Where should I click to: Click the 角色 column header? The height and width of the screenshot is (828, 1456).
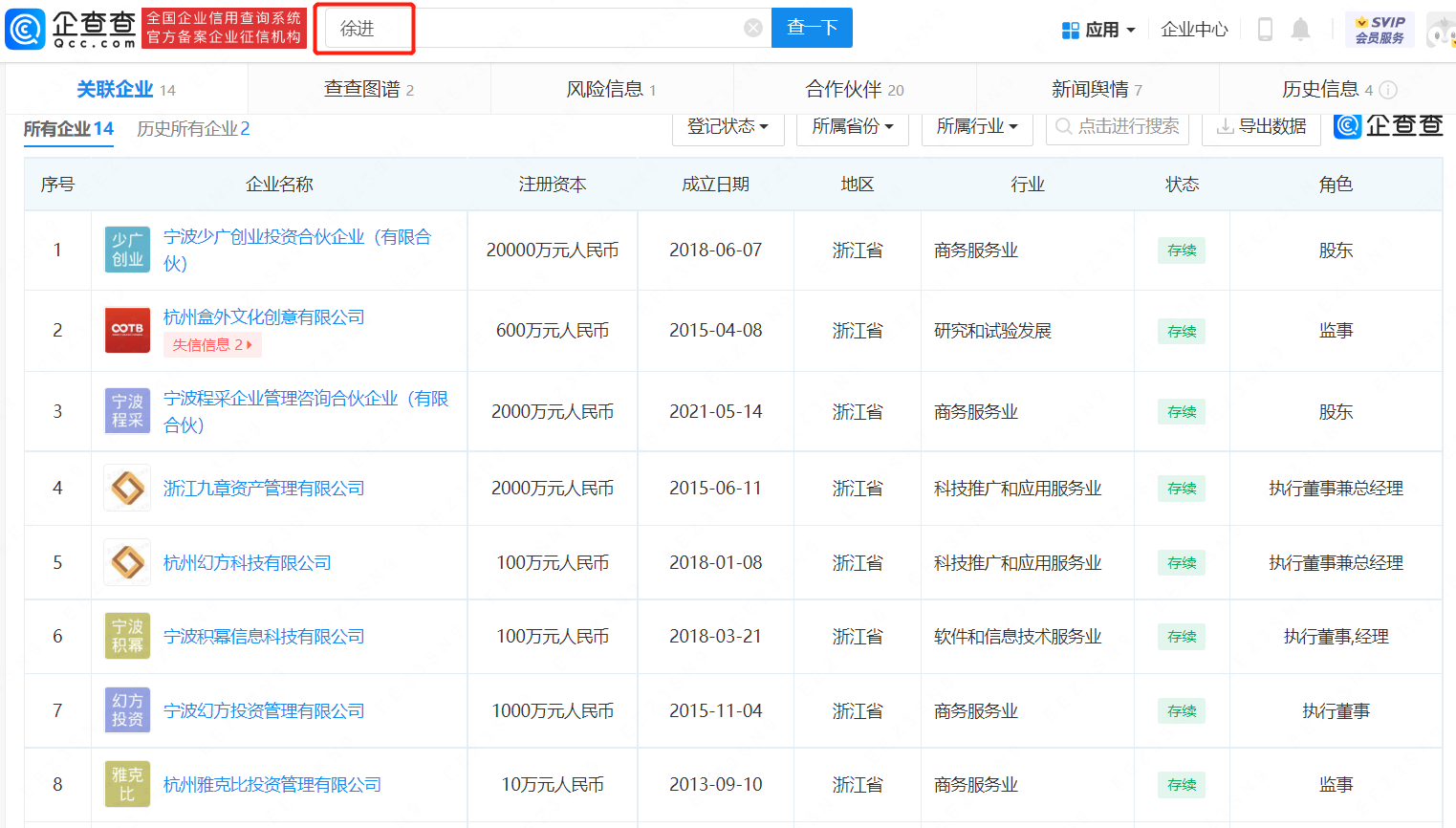[x=1336, y=185]
